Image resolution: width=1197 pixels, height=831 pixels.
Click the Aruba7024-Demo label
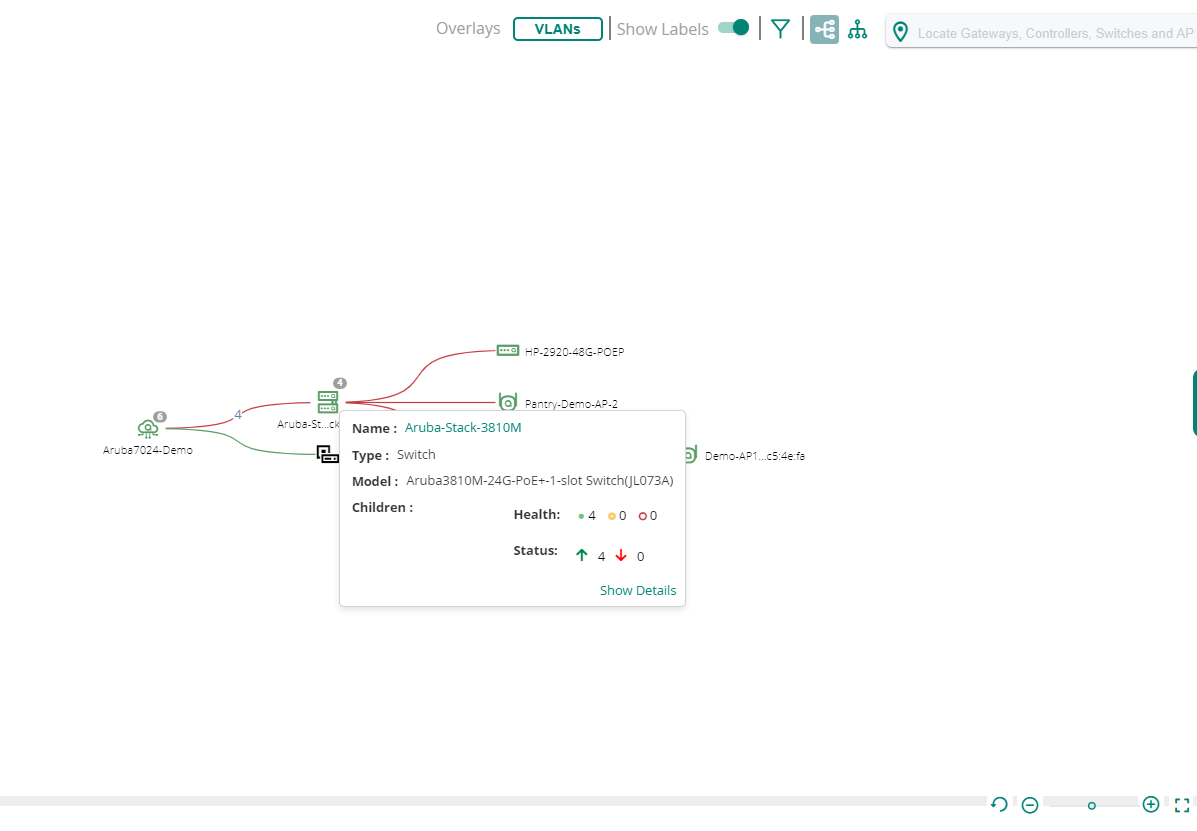147,450
